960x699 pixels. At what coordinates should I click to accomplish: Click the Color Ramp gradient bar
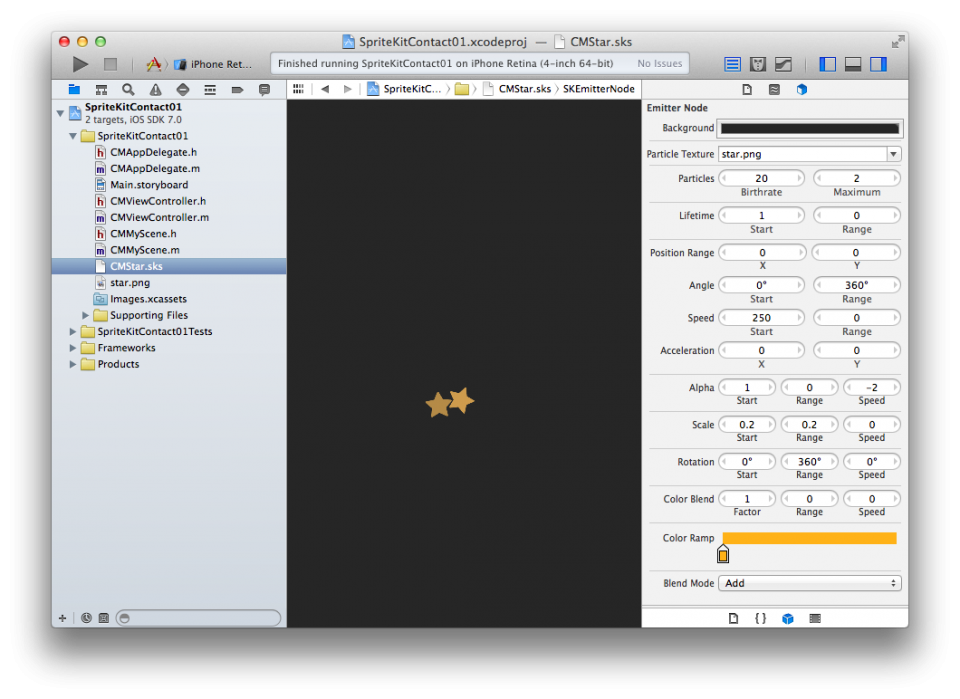coord(810,537)
